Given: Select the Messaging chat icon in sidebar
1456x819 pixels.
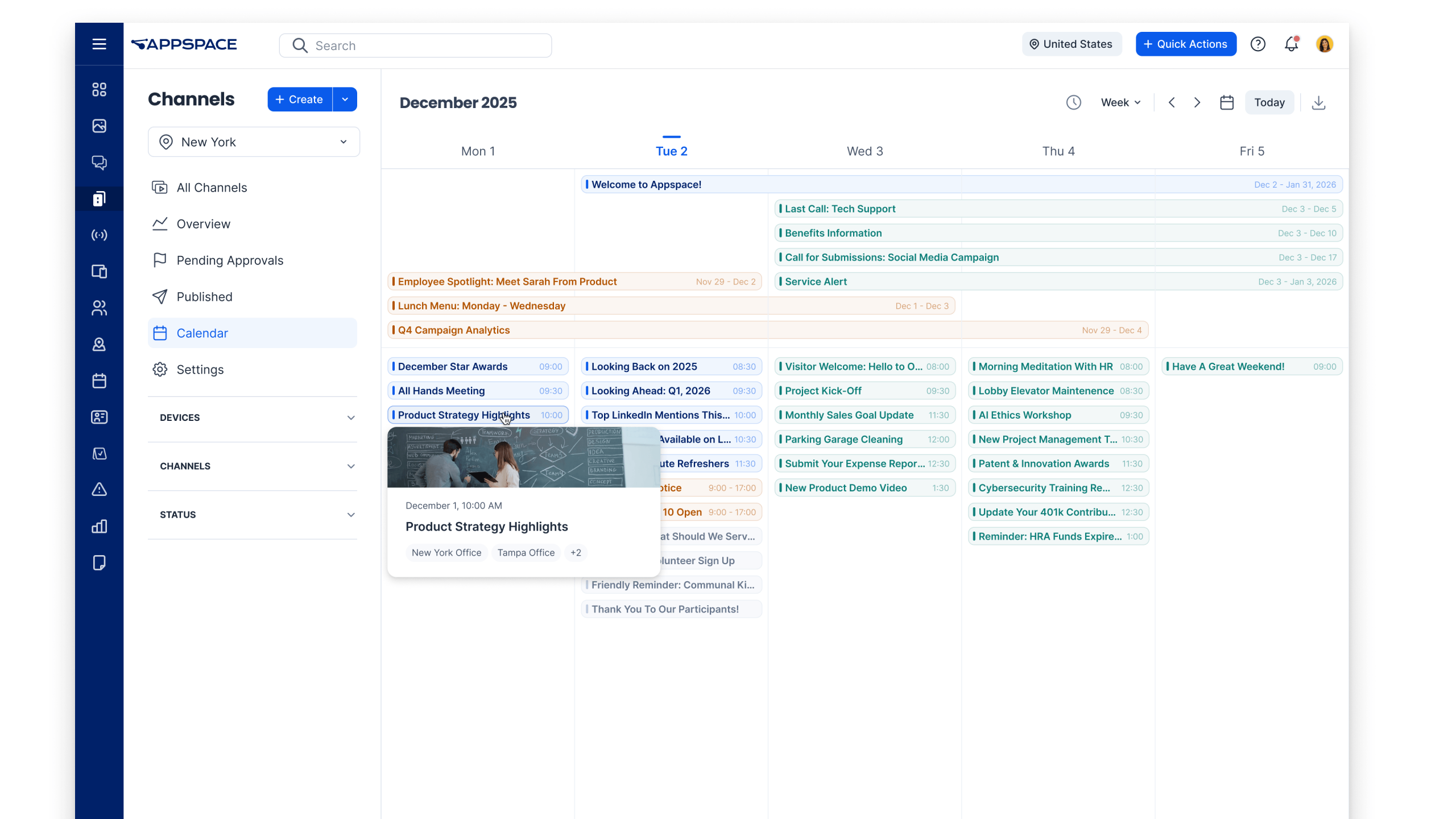Looking at the screenshot, I should click(x=99, y=163).
